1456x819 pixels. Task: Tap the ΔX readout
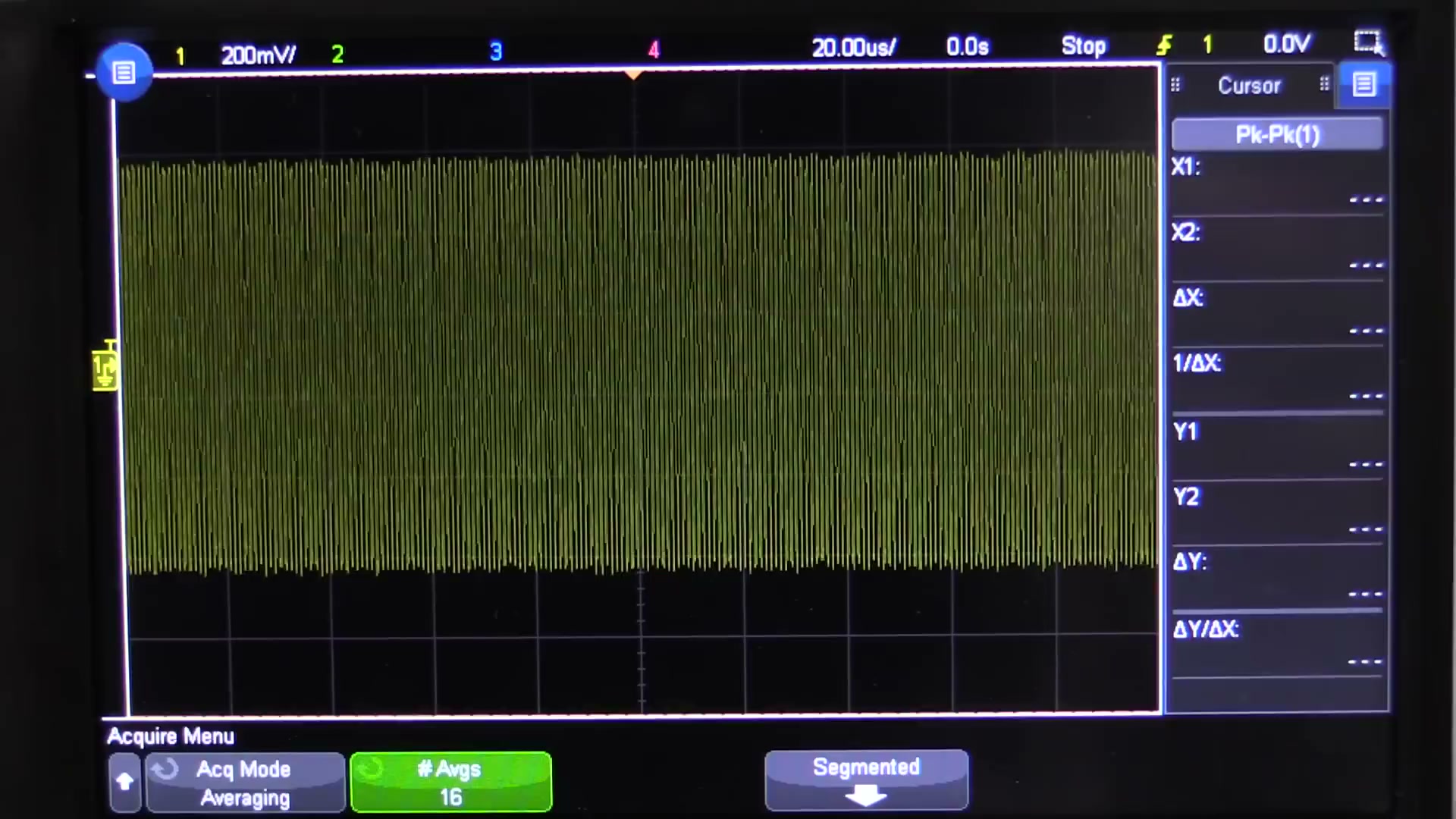pos(1277,315)
